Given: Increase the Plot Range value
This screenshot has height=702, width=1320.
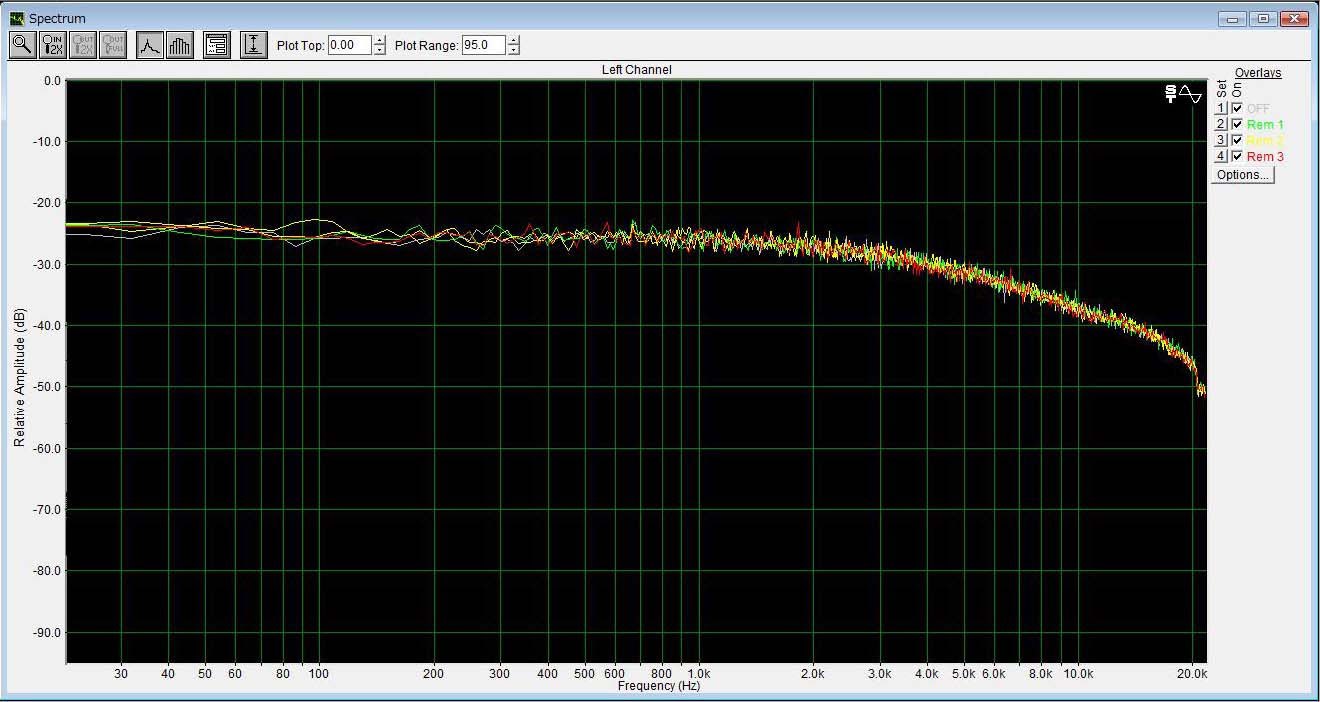Looking at the screenshot, I should [x=513, y=40].
